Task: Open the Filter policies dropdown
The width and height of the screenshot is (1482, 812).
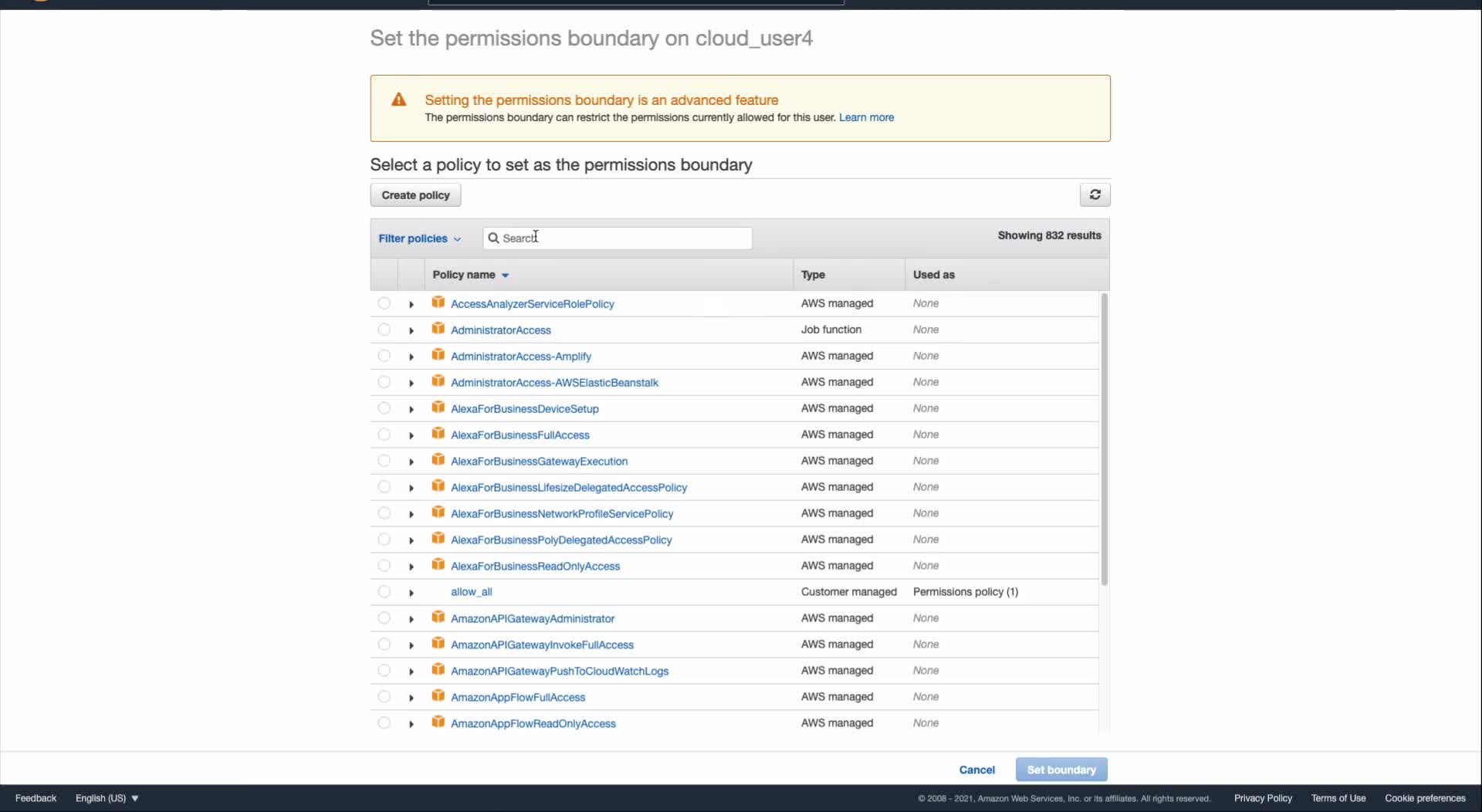Action: tap(419, 239)
